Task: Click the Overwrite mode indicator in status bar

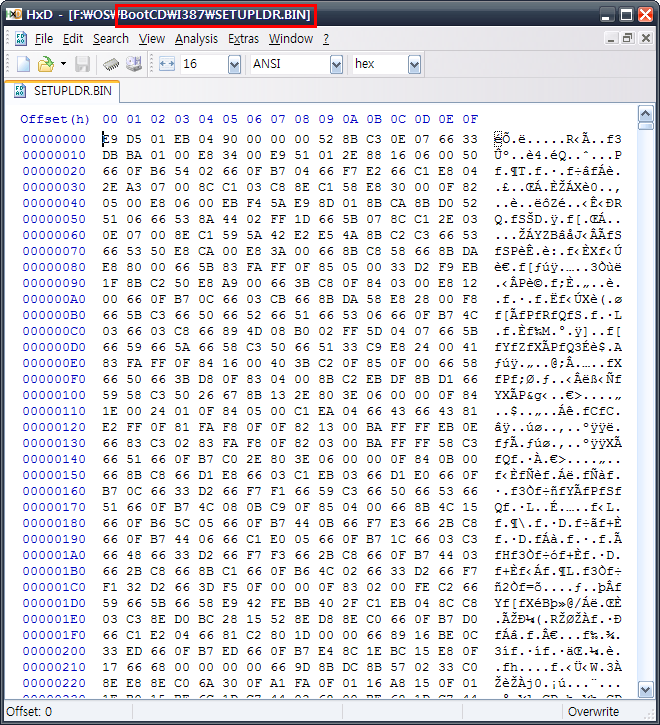Action: [x=593, y=711]
